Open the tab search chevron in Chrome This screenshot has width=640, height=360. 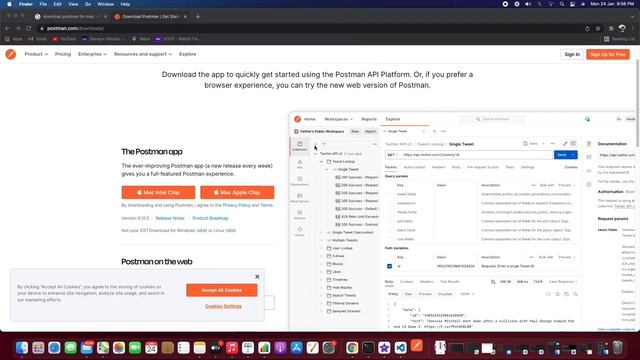click(x=633, y=17)
